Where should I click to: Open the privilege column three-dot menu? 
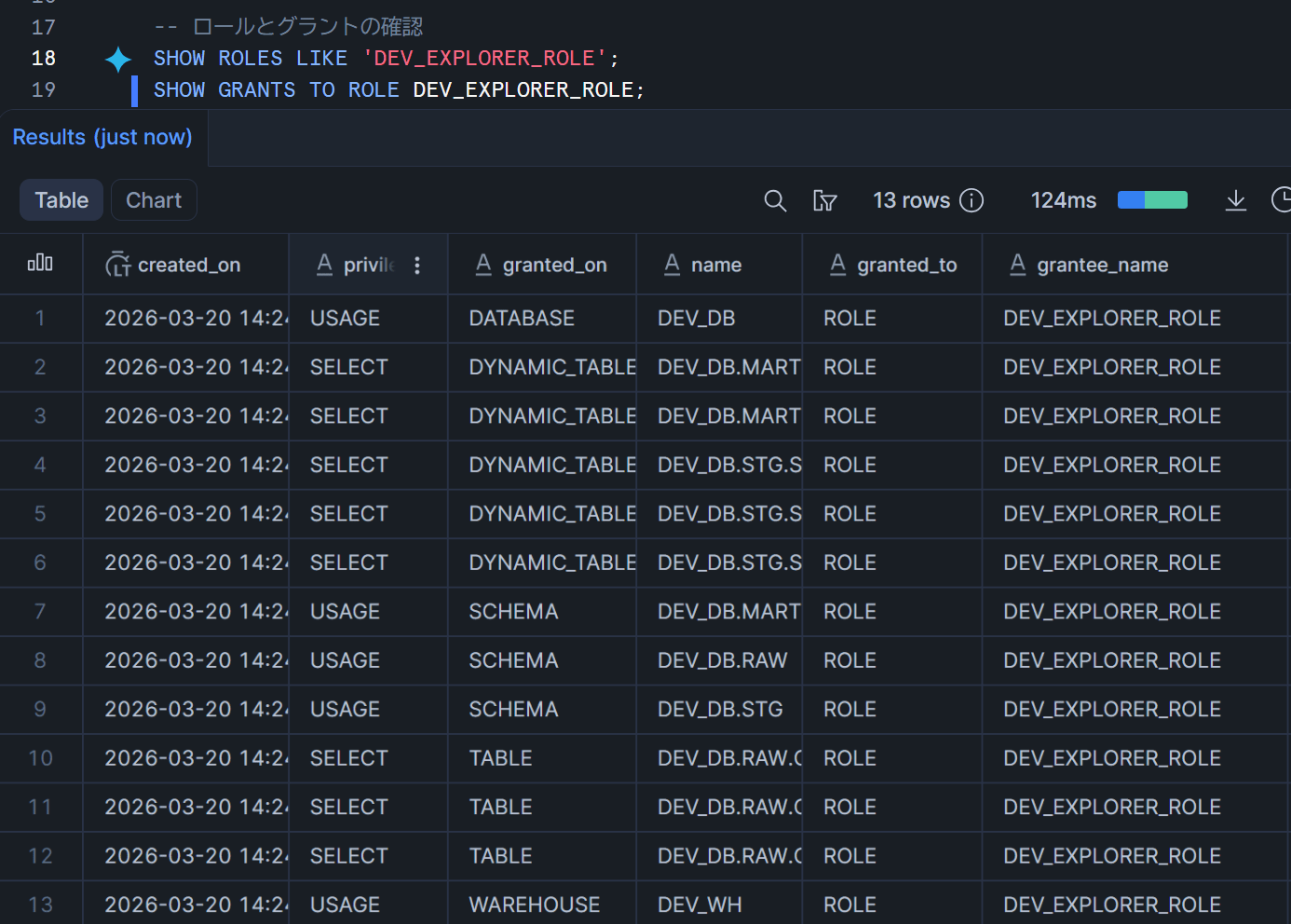[x=417, y=265]
